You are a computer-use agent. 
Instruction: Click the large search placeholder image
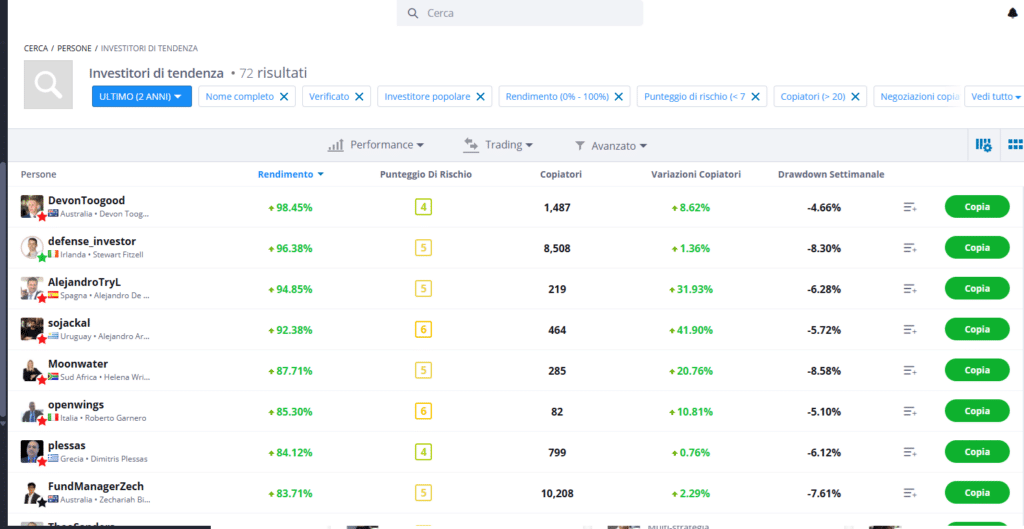49,85
